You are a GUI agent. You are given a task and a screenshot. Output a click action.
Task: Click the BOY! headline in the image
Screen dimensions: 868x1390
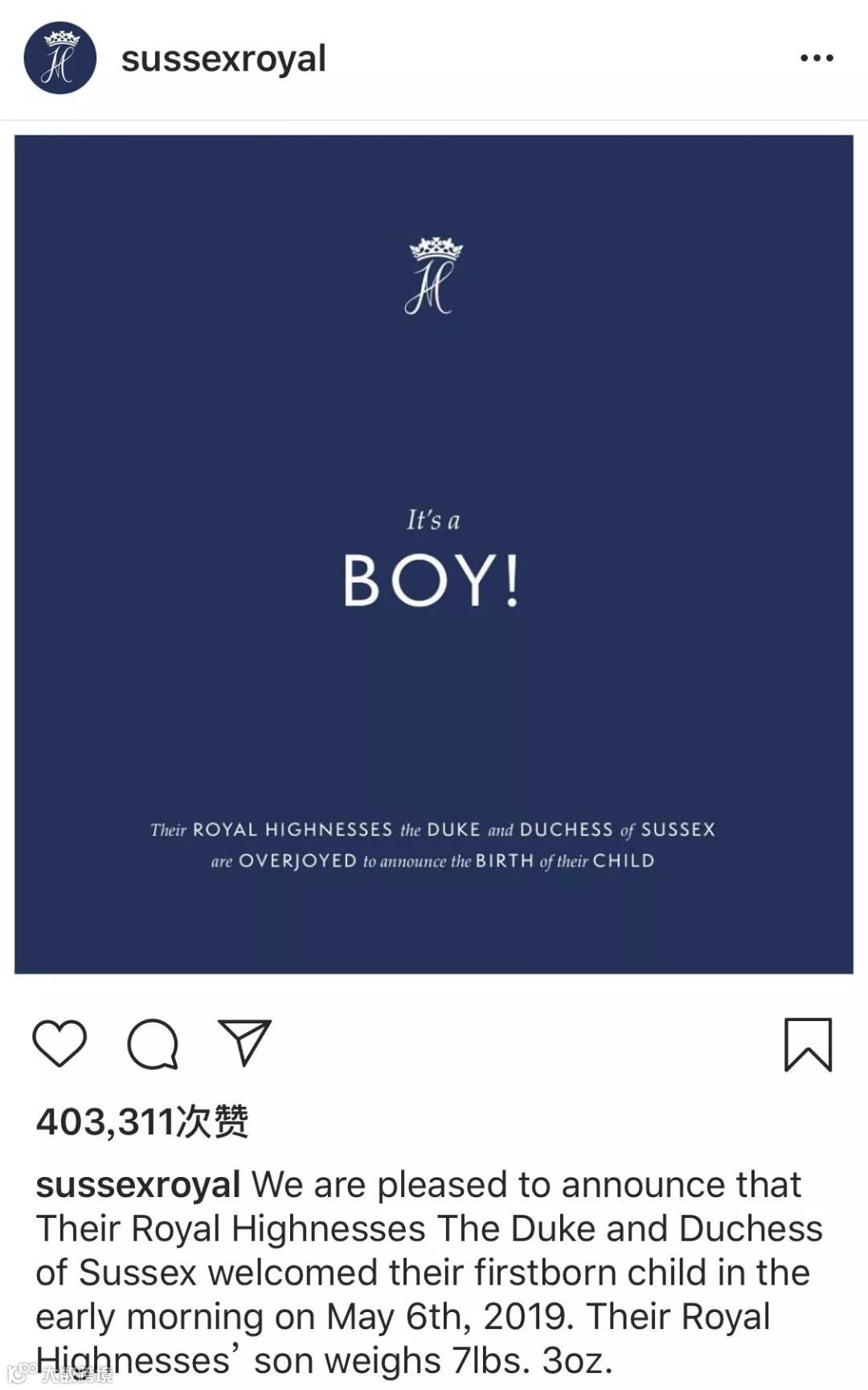pyautogui.click(x=432, y=580)
